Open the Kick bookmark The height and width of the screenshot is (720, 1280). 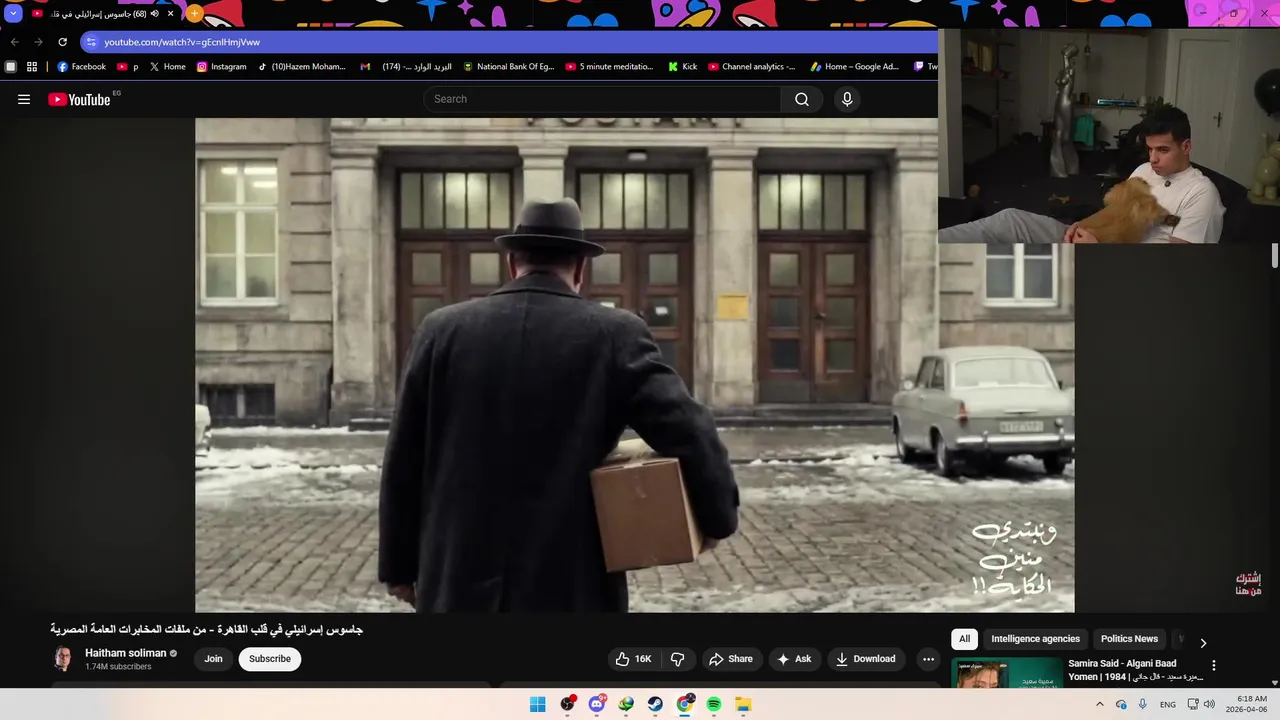[x=682, y=67]
